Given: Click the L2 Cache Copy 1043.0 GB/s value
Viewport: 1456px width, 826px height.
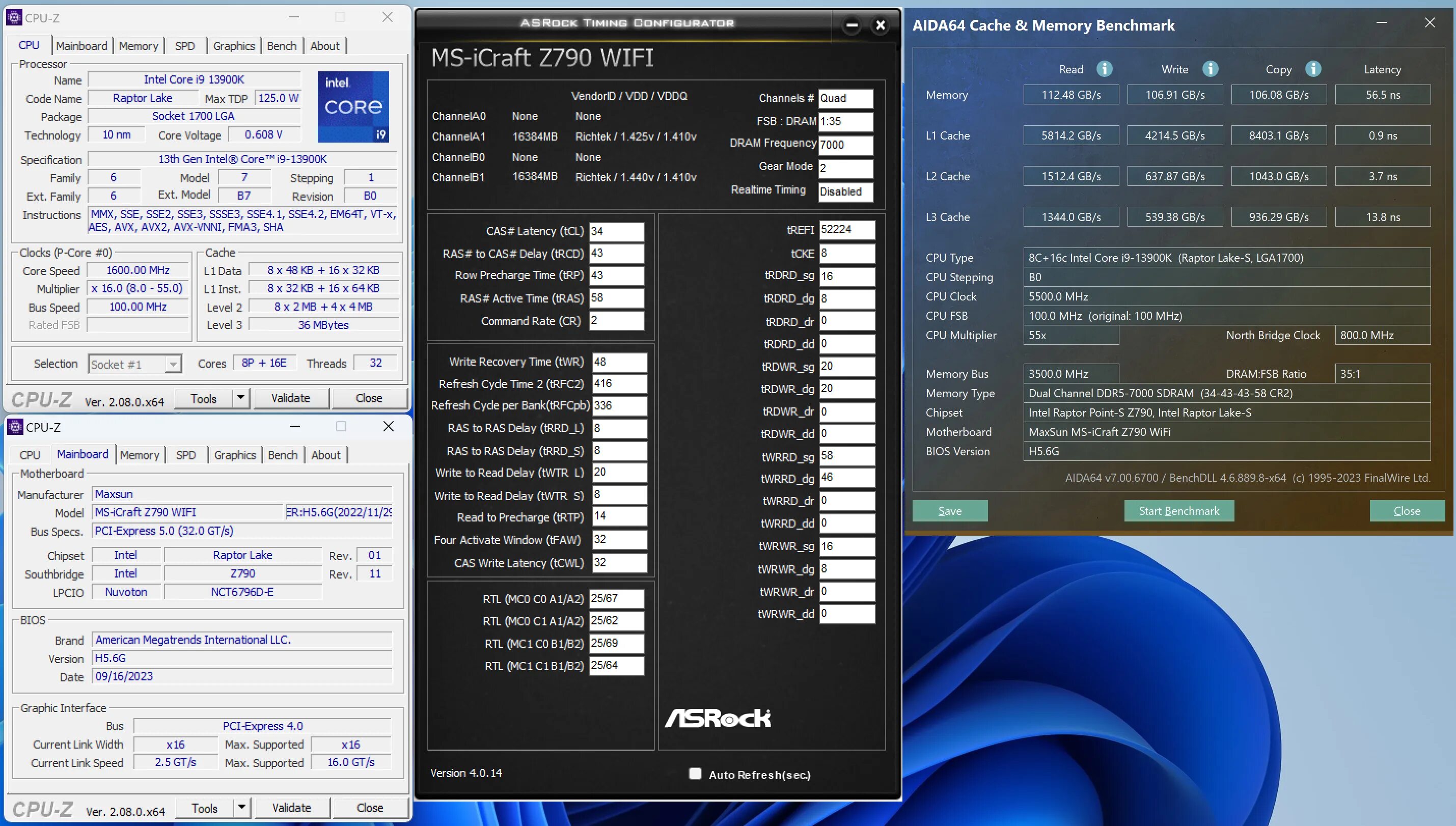Looking at the screenshot, I should click(1278, 176).
